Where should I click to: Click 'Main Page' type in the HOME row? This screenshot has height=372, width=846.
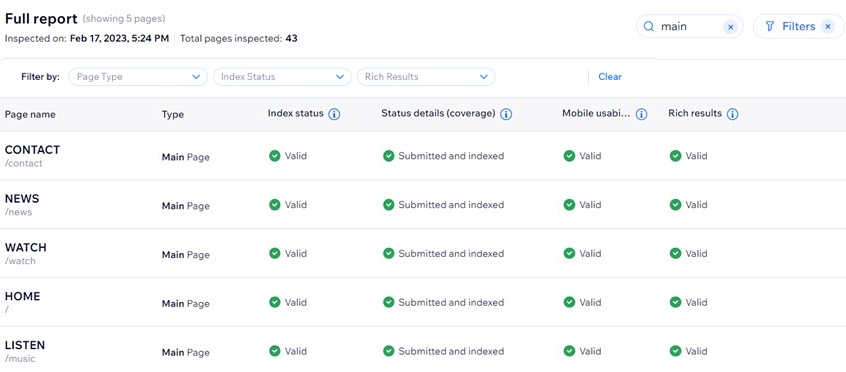tap(186, 303)
